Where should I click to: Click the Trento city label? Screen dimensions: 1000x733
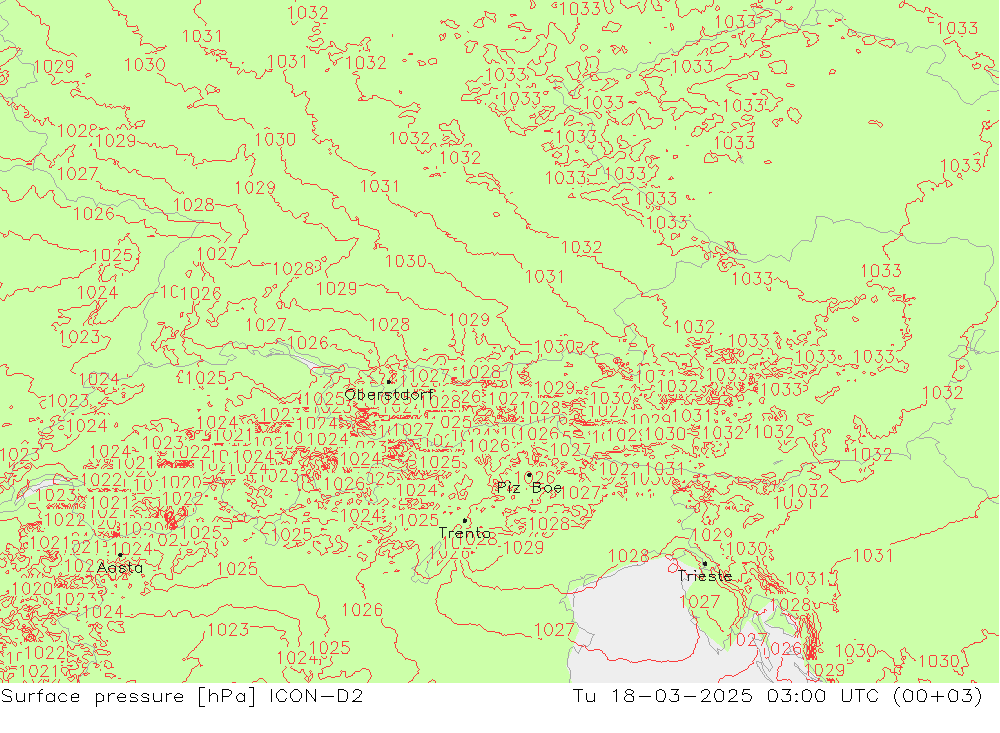465,533
